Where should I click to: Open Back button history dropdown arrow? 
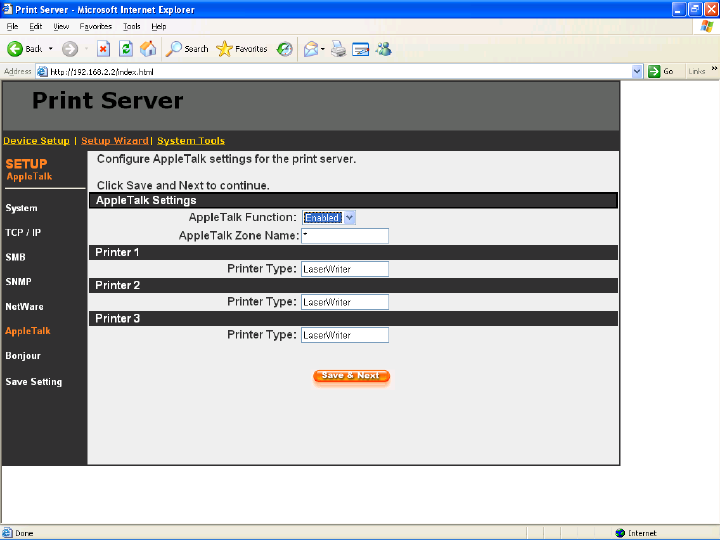point(51,49)
